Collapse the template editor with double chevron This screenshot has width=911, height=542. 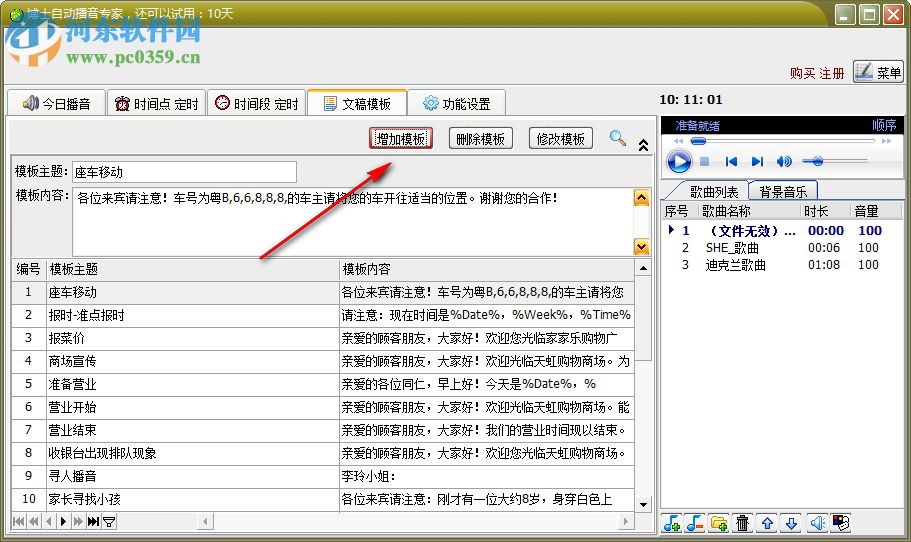click(643, 145)
